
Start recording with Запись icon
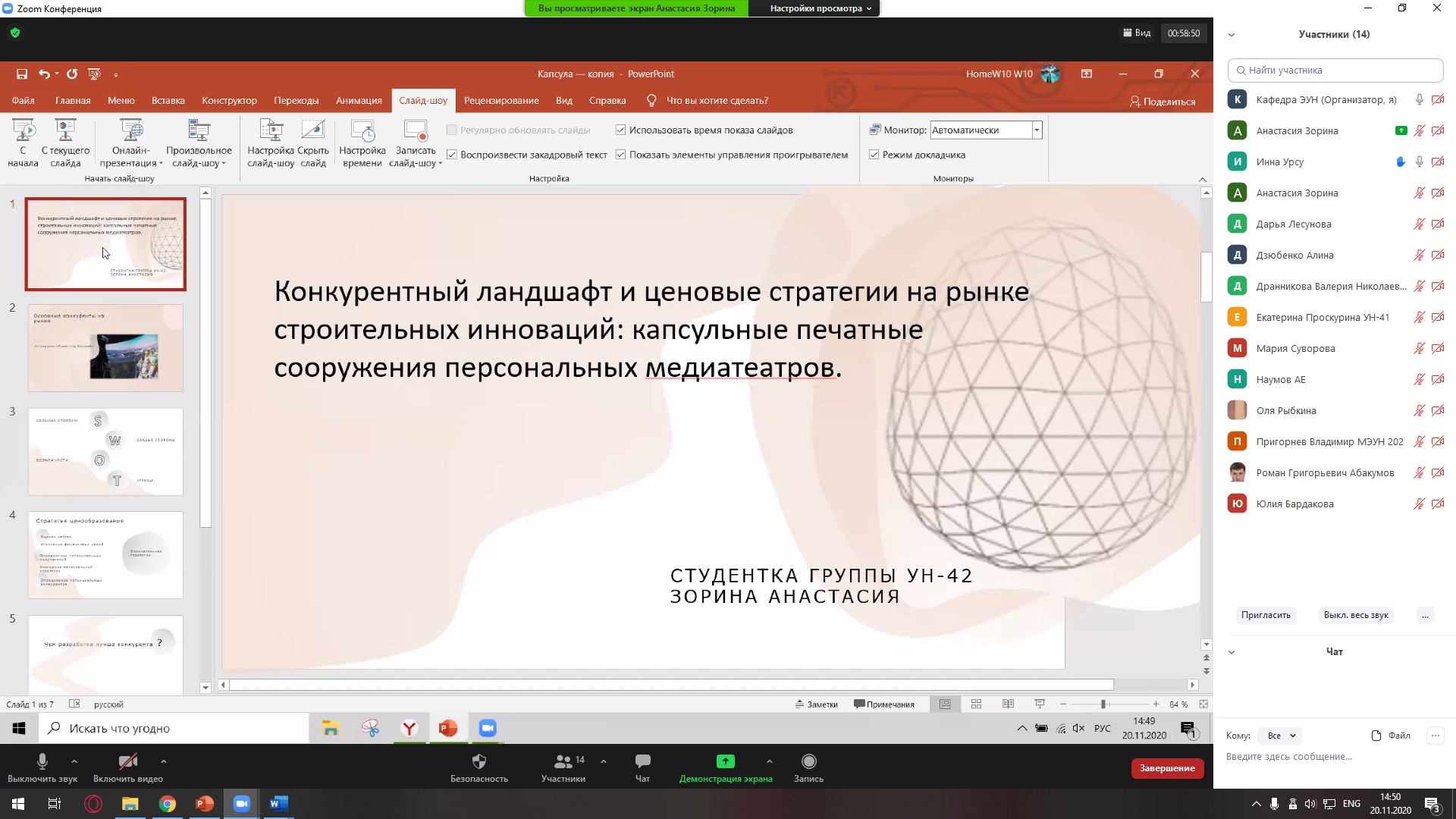[x=809, y=761]
